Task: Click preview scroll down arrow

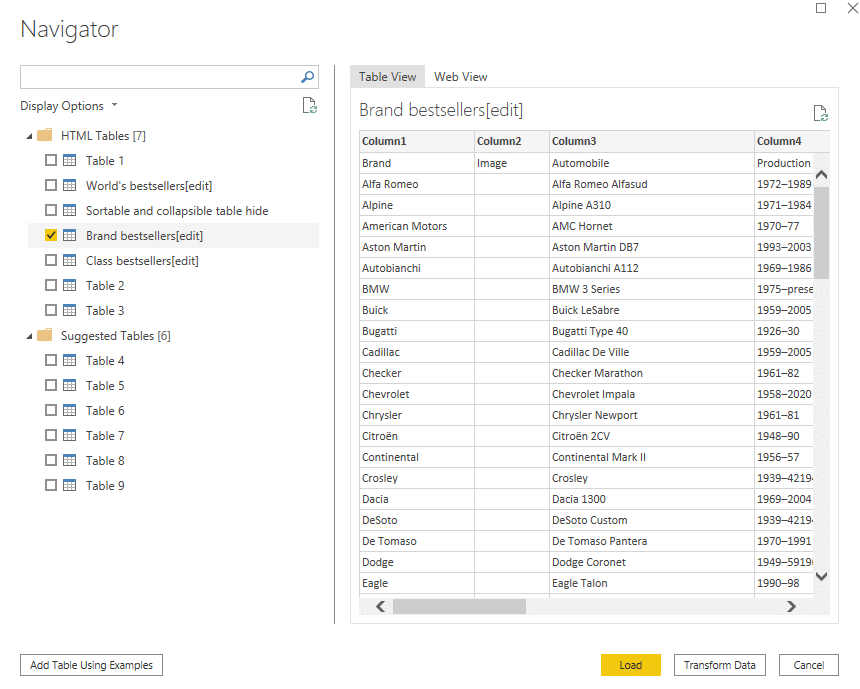Action: 821,576
